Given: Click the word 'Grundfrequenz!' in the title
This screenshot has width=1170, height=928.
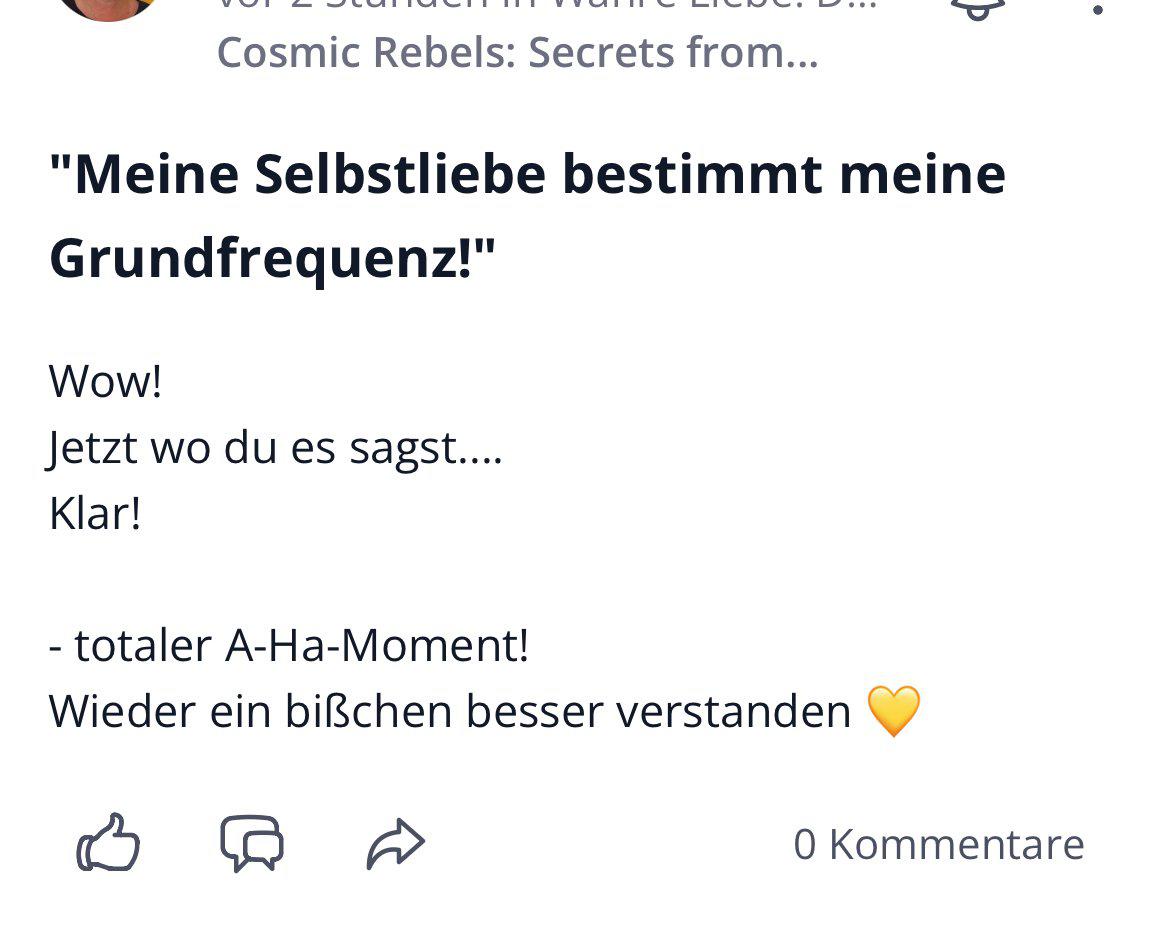Looking at the screenshot, I should tap(260, 258).
